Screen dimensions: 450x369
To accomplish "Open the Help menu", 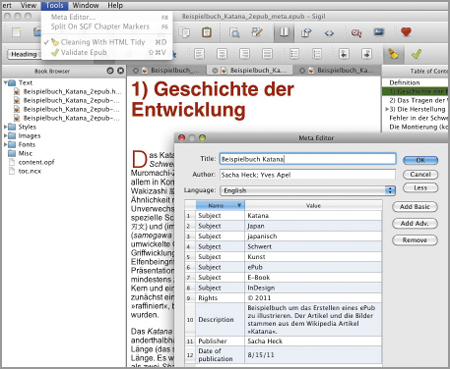I will pyautogui.click(x=115, y=5).
